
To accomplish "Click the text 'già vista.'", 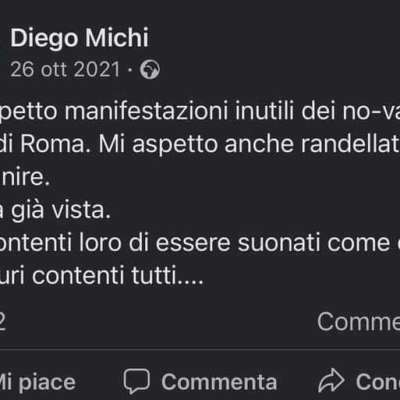I will click(x=61, y=211).
